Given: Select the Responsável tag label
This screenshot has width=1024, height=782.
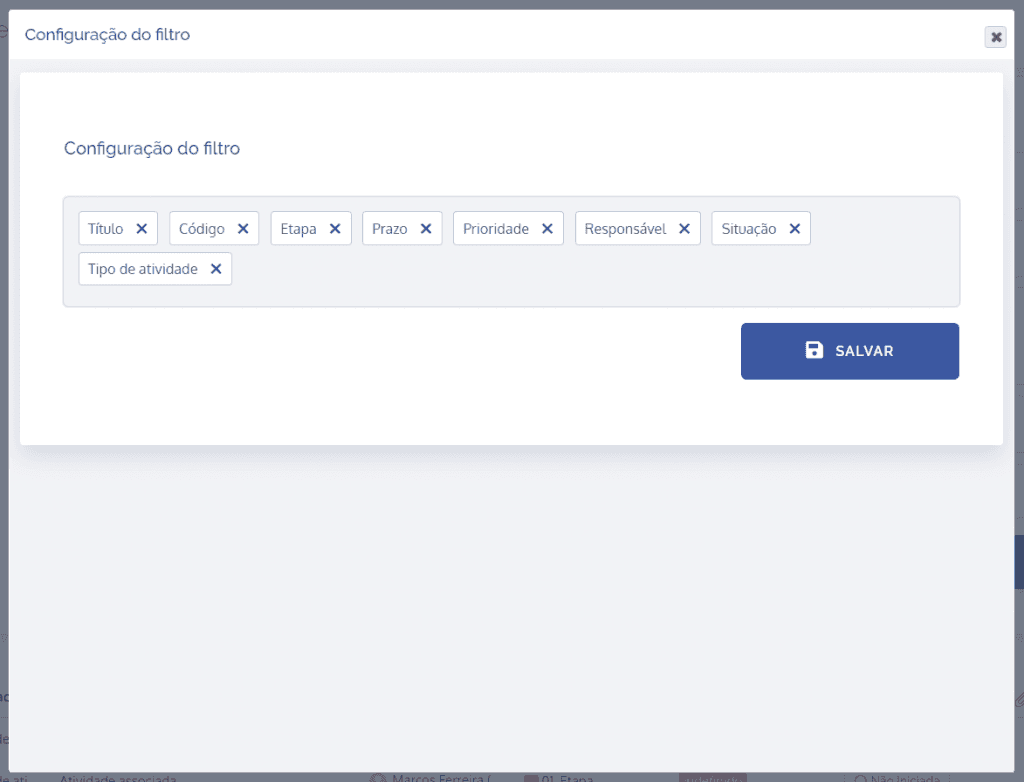Looking at the screenshot, I should click(x=625, y=229).
